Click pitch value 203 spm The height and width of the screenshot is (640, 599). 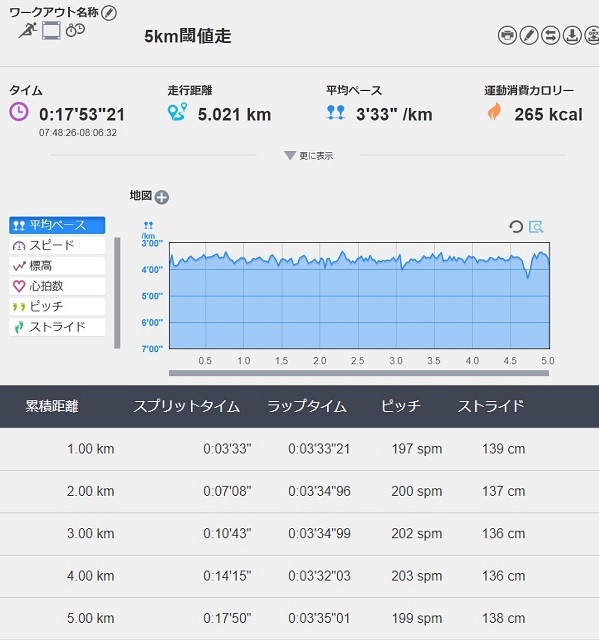tap(417, 576)
